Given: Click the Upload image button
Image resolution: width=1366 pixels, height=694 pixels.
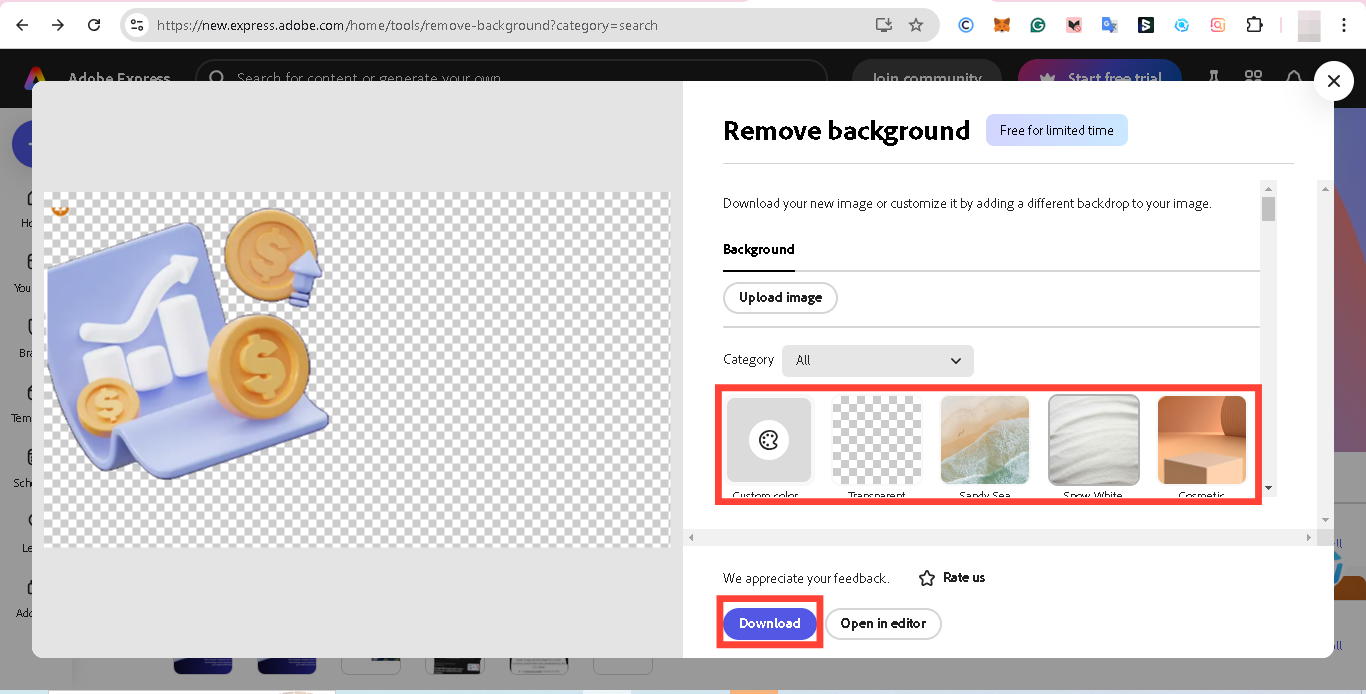Looking at the screenshot, I should [x=780, y=298].
